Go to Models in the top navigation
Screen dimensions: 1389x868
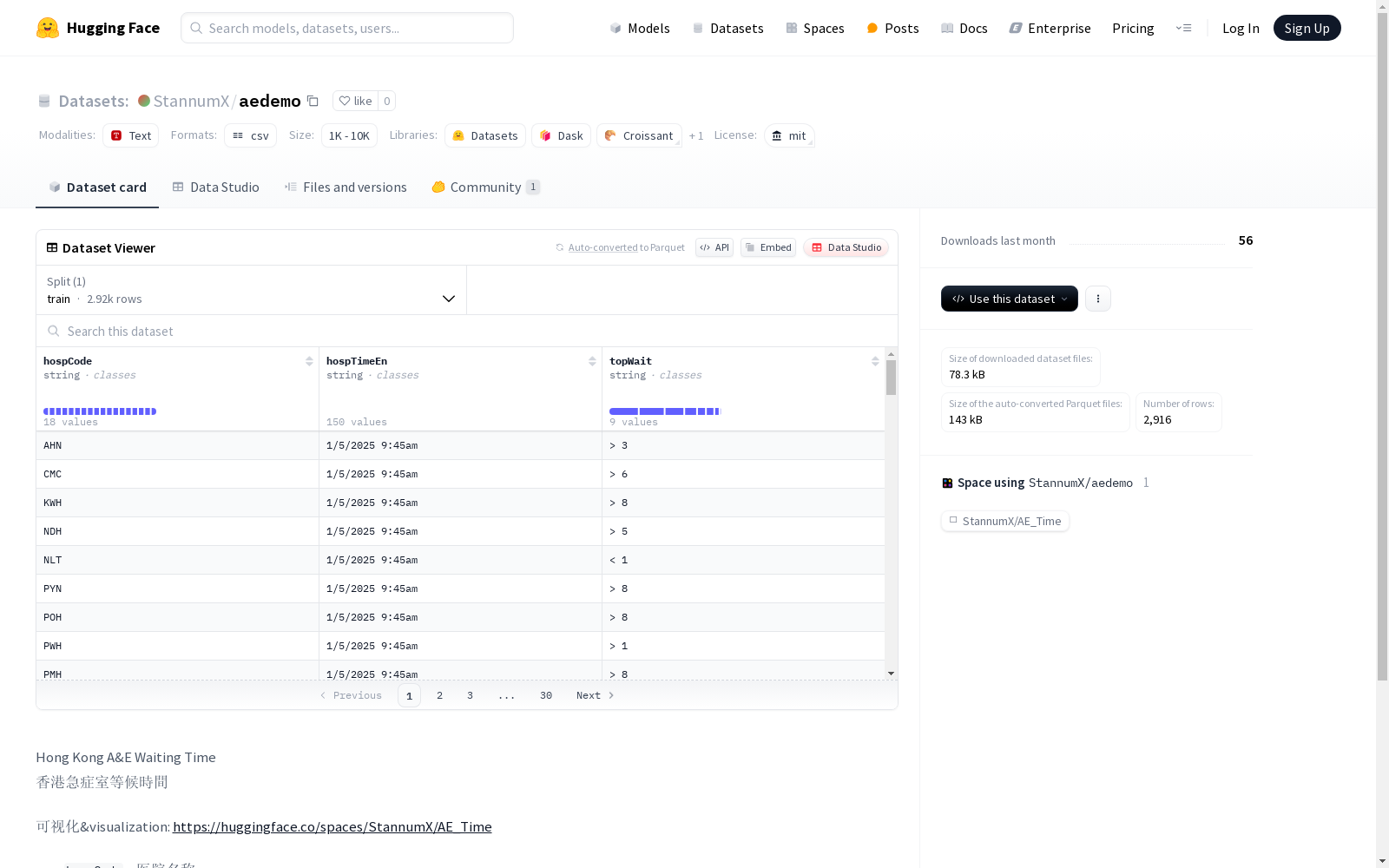coord(640,28)
